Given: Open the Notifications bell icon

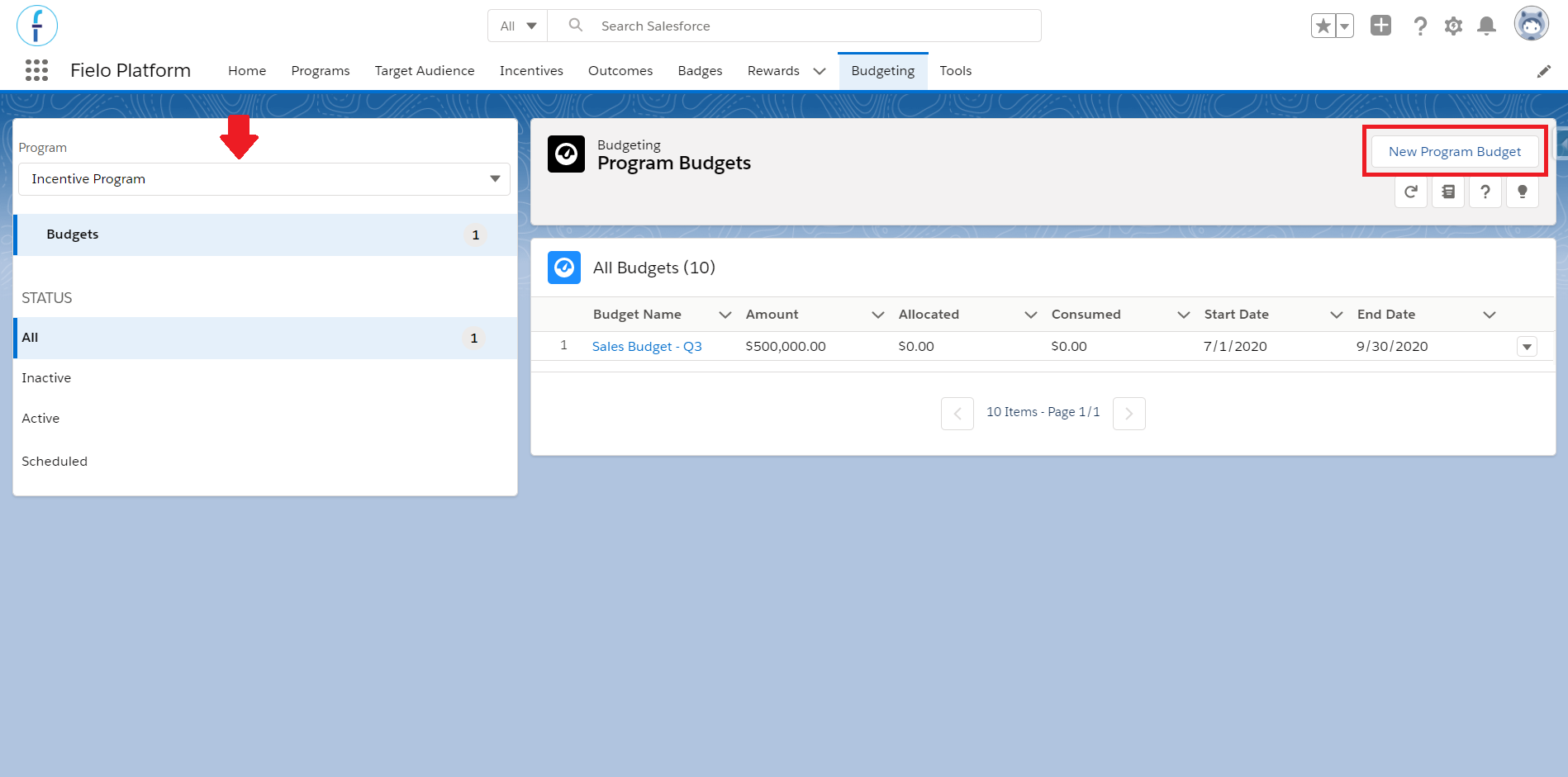Looking at the screenshot, I should (x=1486, y=26).
